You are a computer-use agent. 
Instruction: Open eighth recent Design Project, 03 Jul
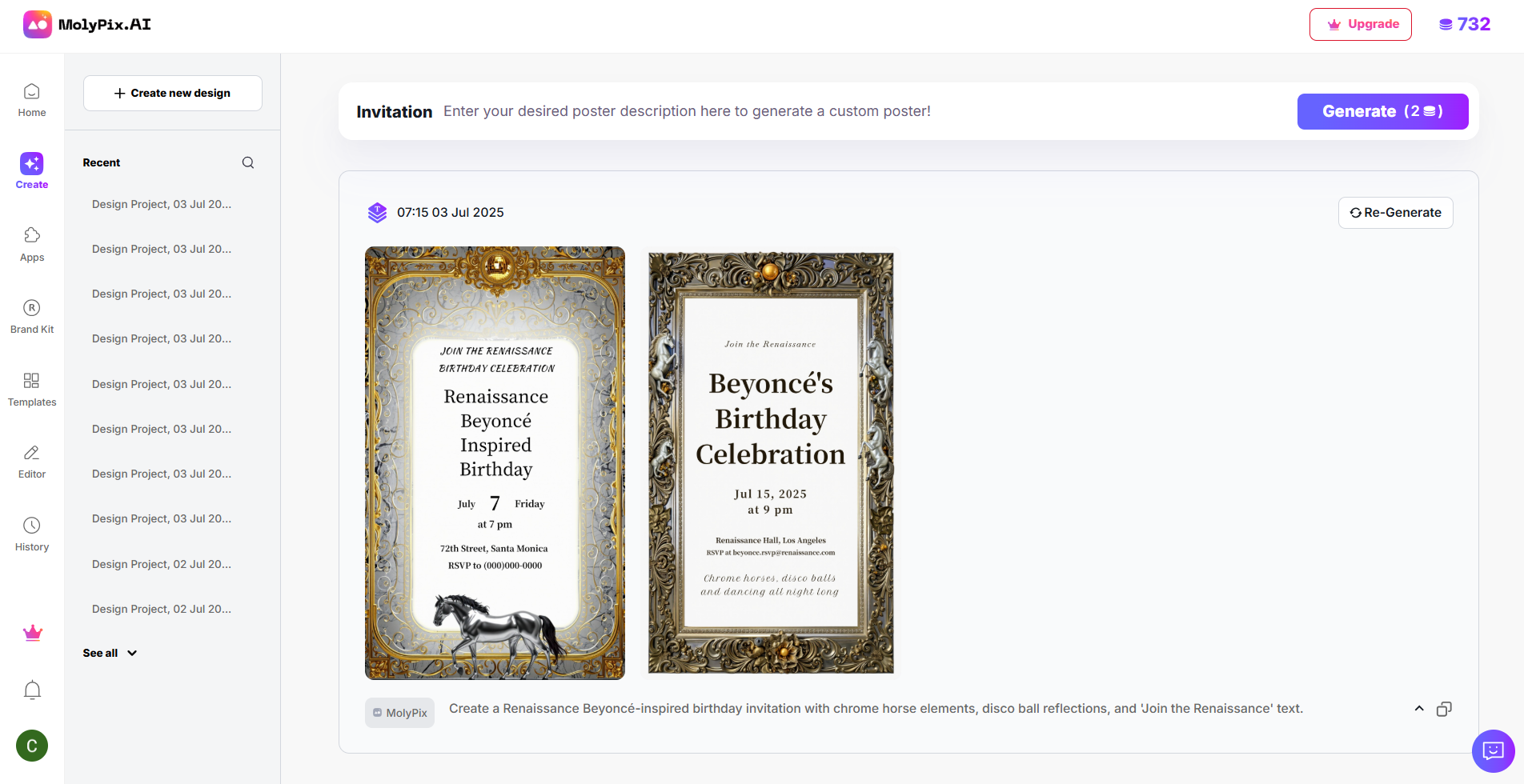[x=162, y=518]
